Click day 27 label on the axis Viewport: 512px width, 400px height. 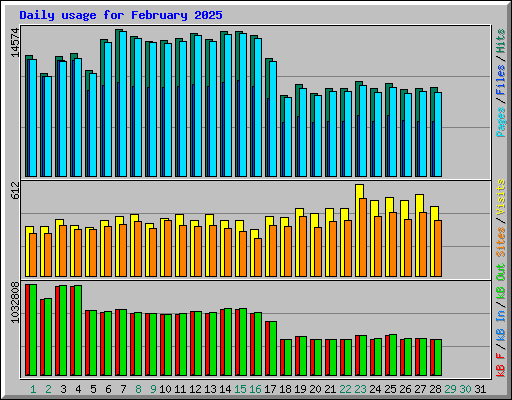[x=420, y=389]
